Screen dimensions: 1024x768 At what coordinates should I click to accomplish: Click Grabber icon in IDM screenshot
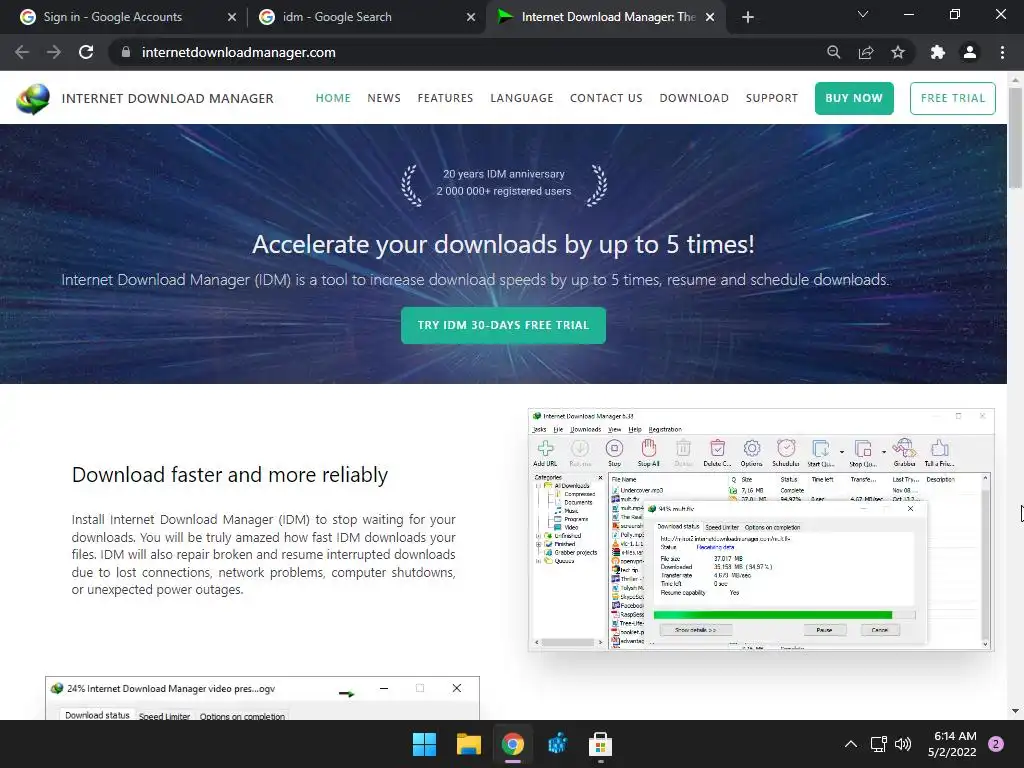(904, 452)
